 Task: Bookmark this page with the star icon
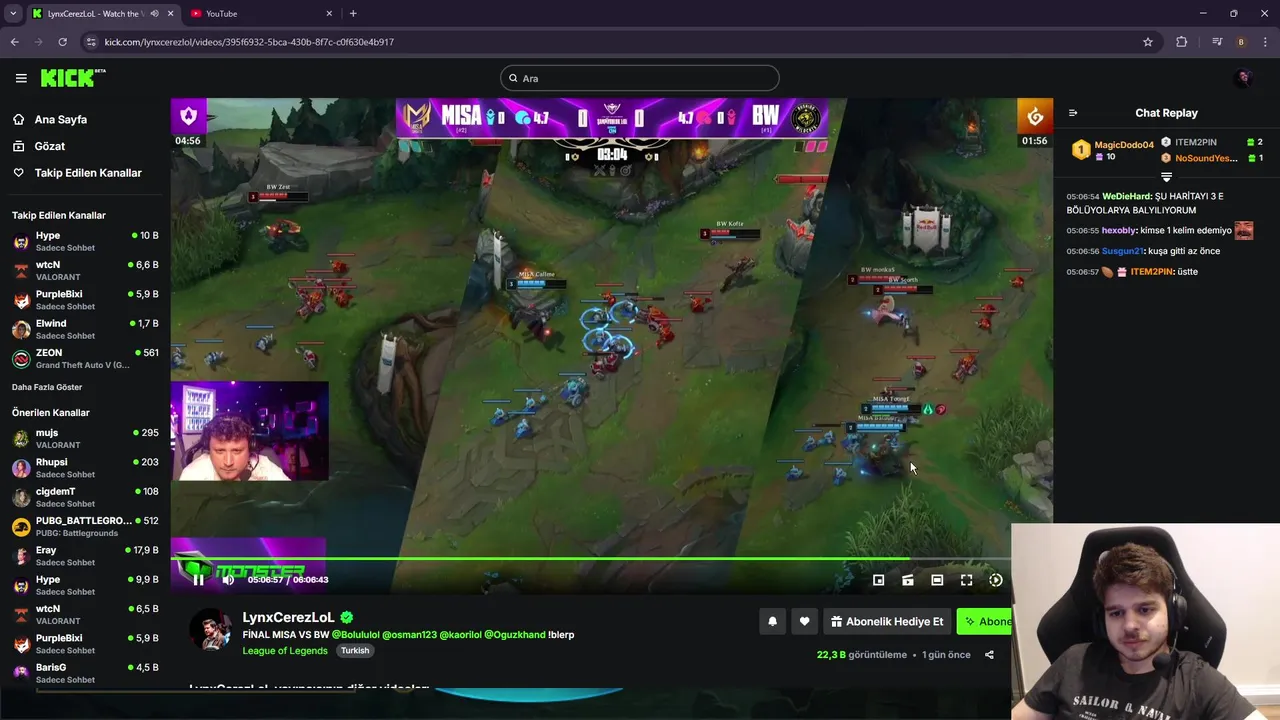pos(1148,42)
